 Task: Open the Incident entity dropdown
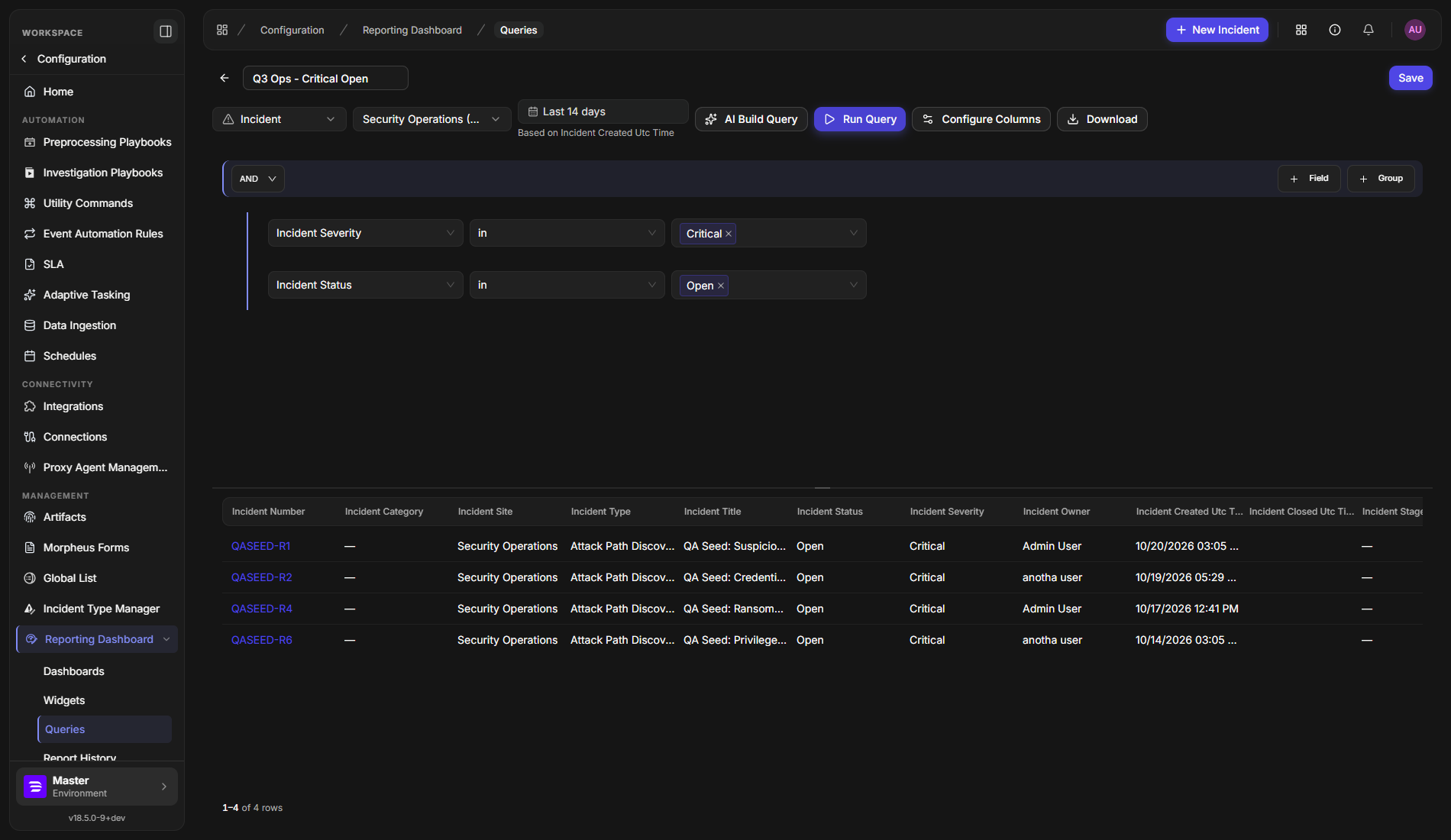pos(280,119)
